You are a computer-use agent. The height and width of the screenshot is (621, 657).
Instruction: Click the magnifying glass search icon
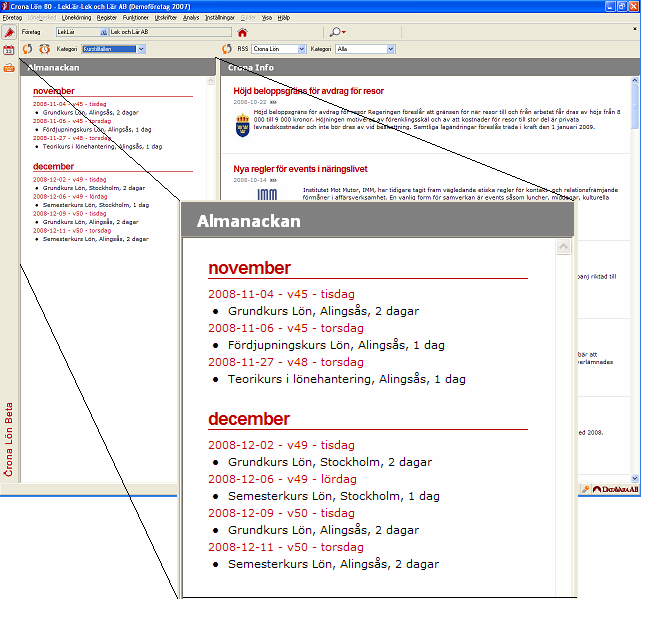coord(335,32)
